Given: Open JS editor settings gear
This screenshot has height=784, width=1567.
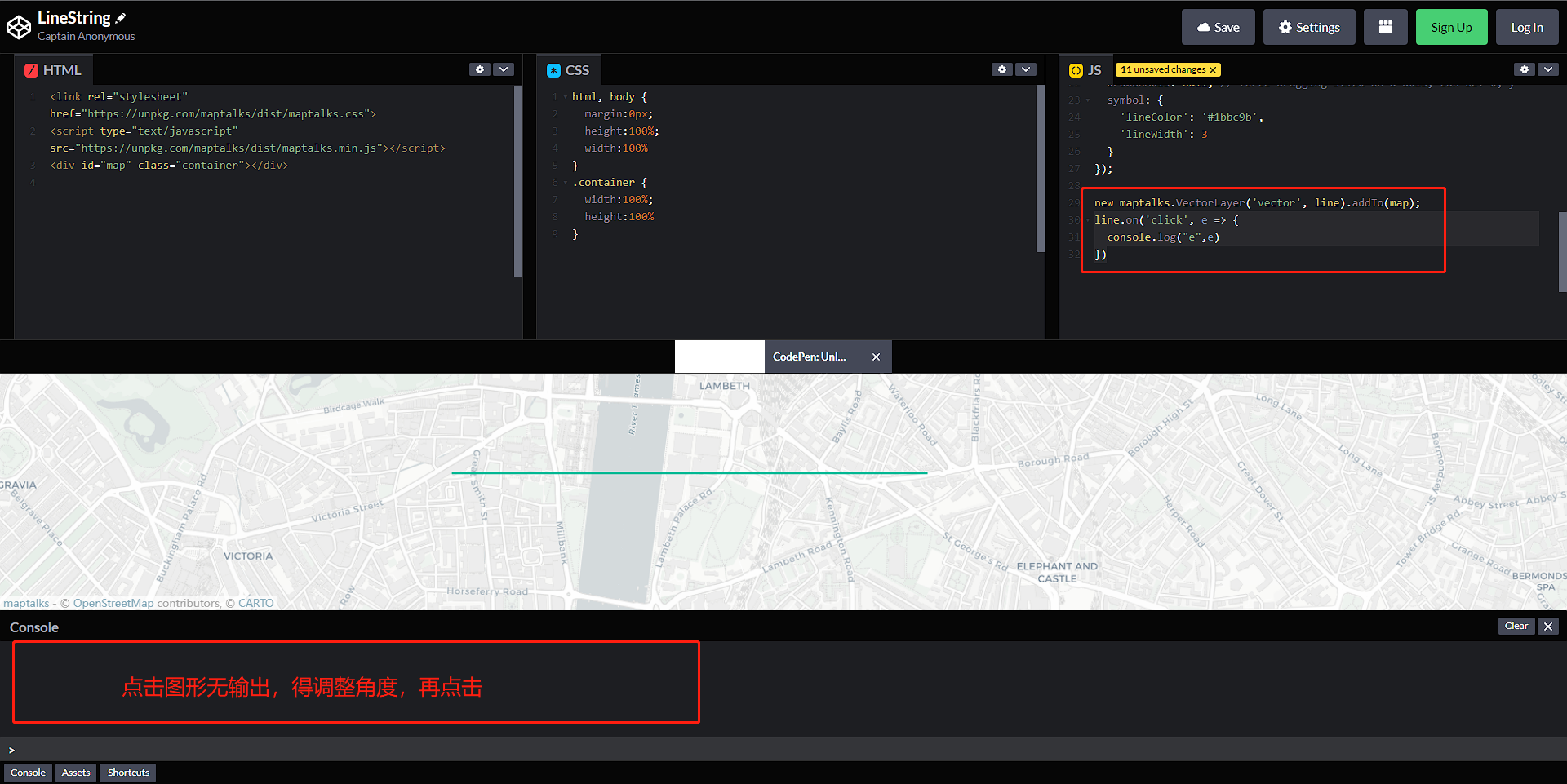Looking at the screenshot, I should click(x=1525, y=70).
